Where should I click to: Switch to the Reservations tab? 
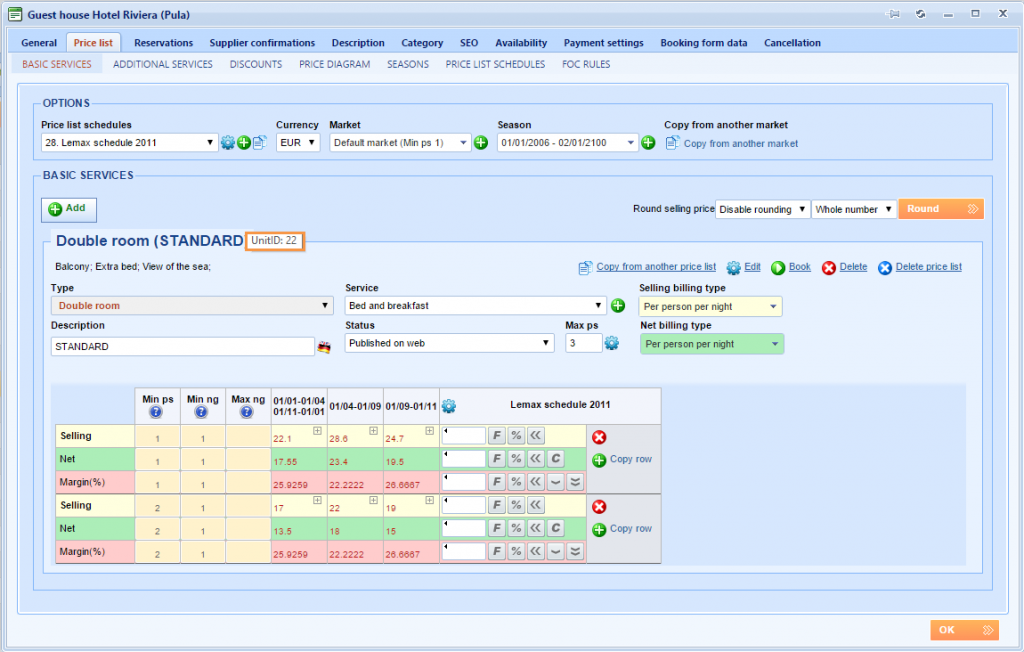click(x=163, y=42)
